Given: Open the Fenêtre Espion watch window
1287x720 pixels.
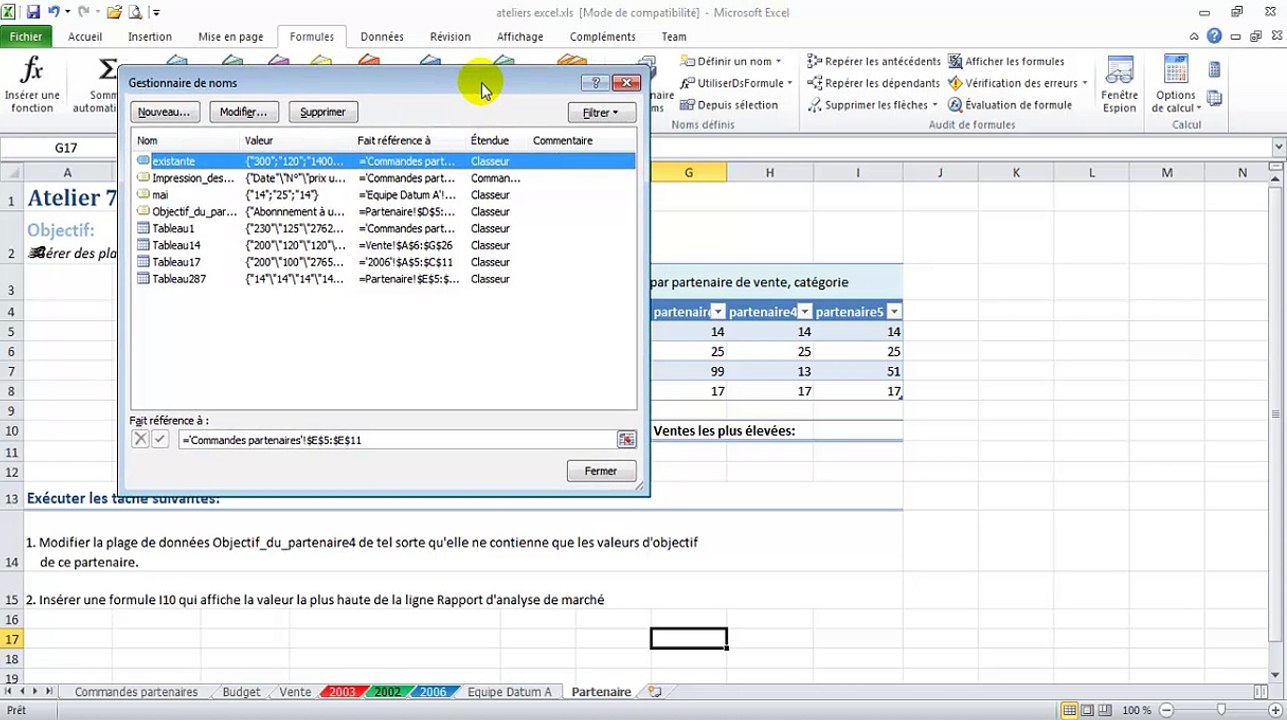Looking at the screenshot, I should coord(1119,85).
